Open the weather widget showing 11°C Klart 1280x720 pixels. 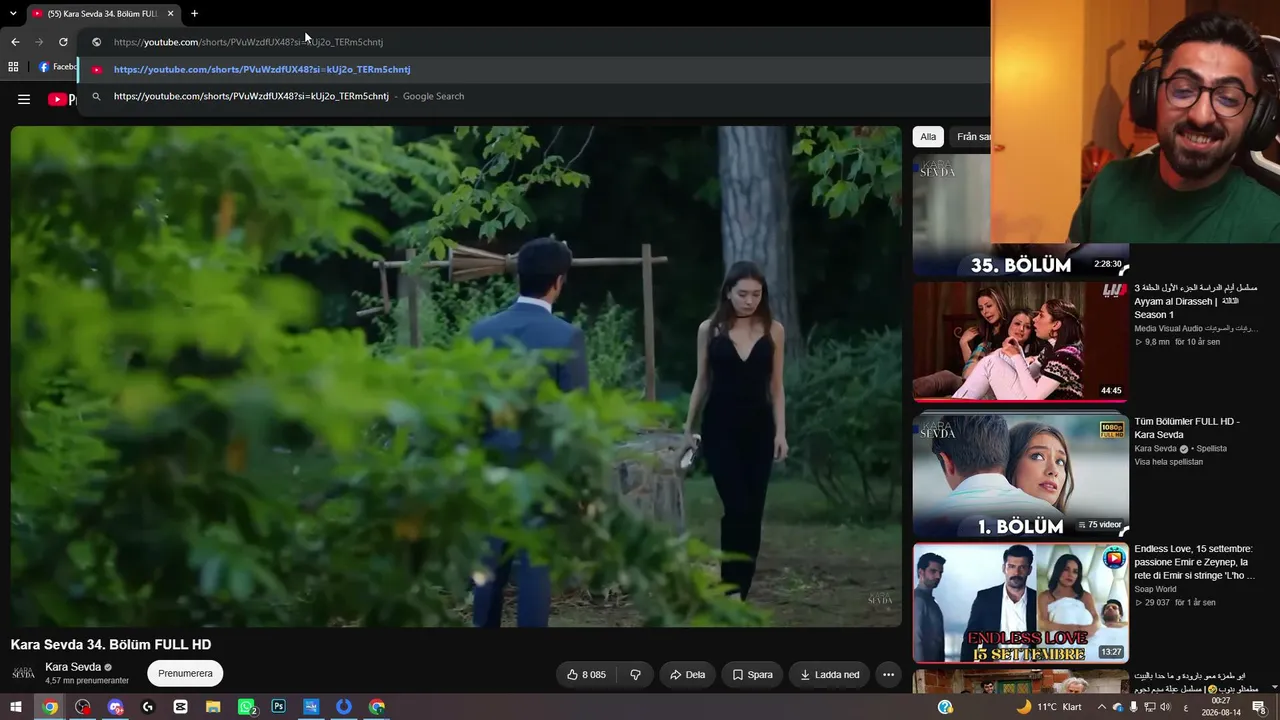(1049, 707)
